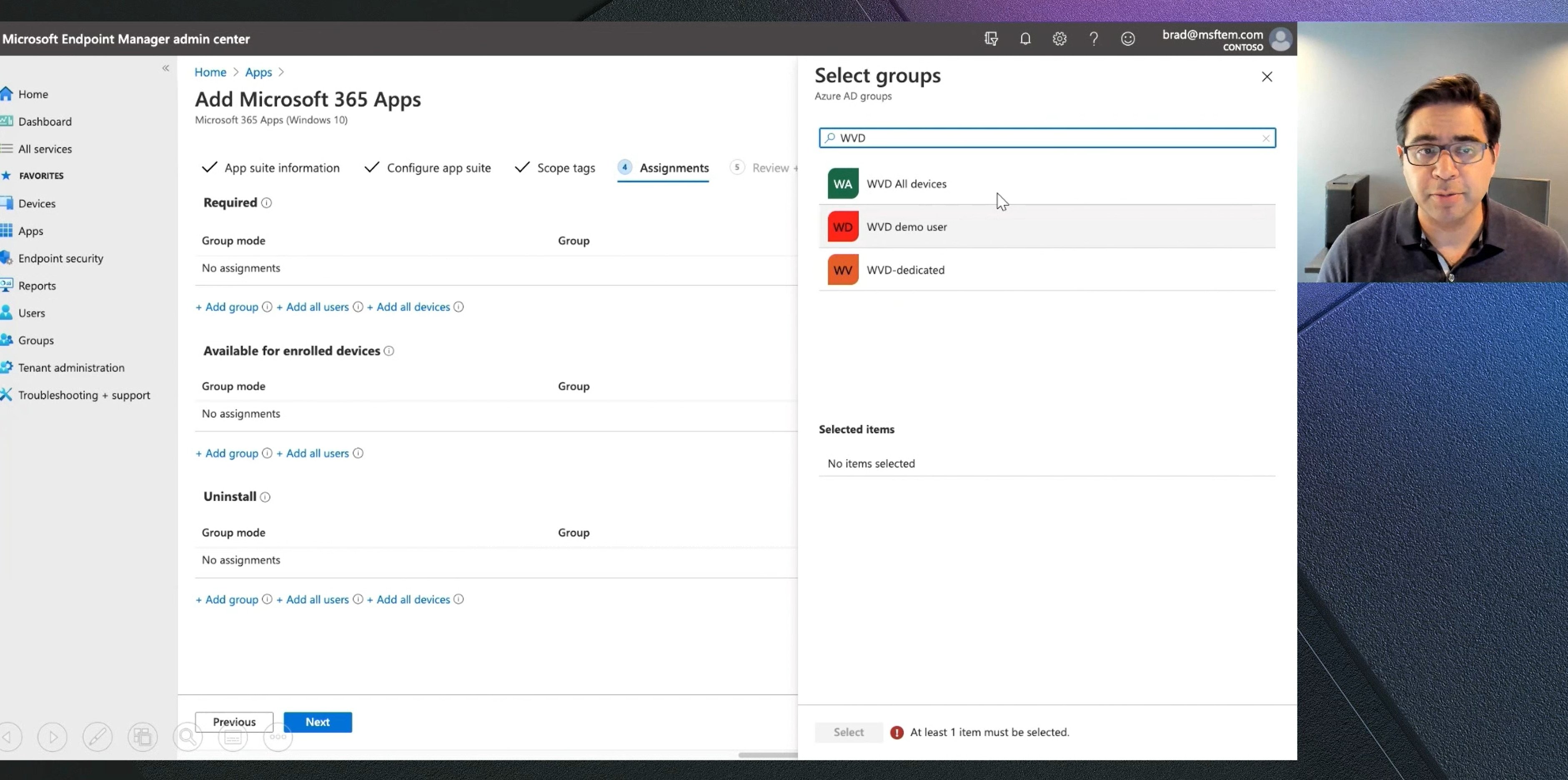Image resolution: width=1568 pixels, height=780 pixels.
Task: Info icon after Uninstall Add all devices
Action: pos(458,599)
